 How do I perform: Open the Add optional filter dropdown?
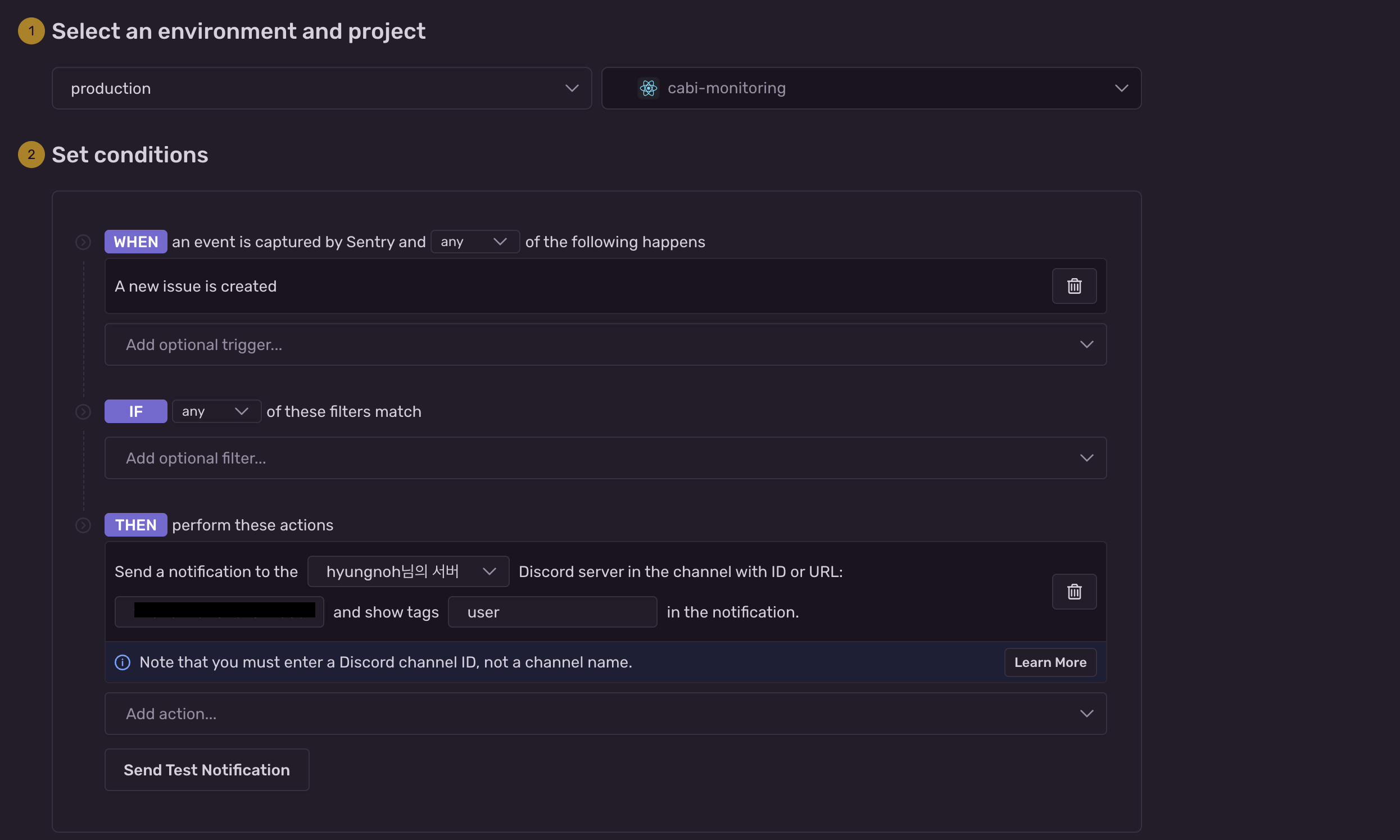[605, 457]
